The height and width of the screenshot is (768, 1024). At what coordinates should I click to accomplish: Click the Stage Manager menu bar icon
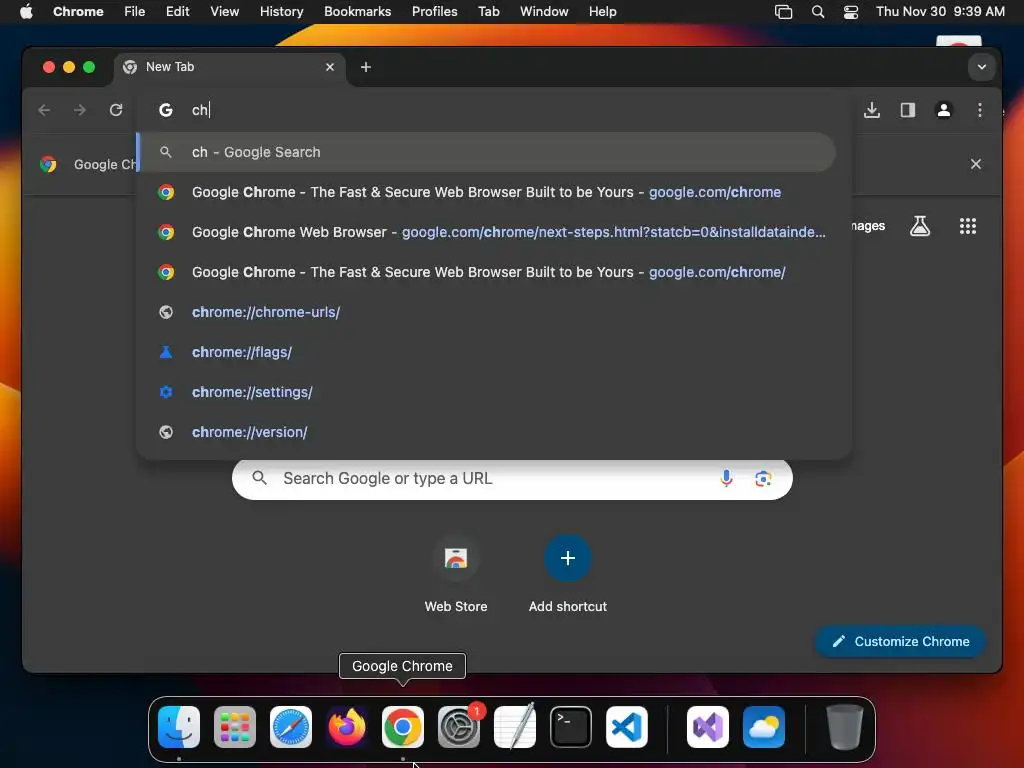point(783,11)
